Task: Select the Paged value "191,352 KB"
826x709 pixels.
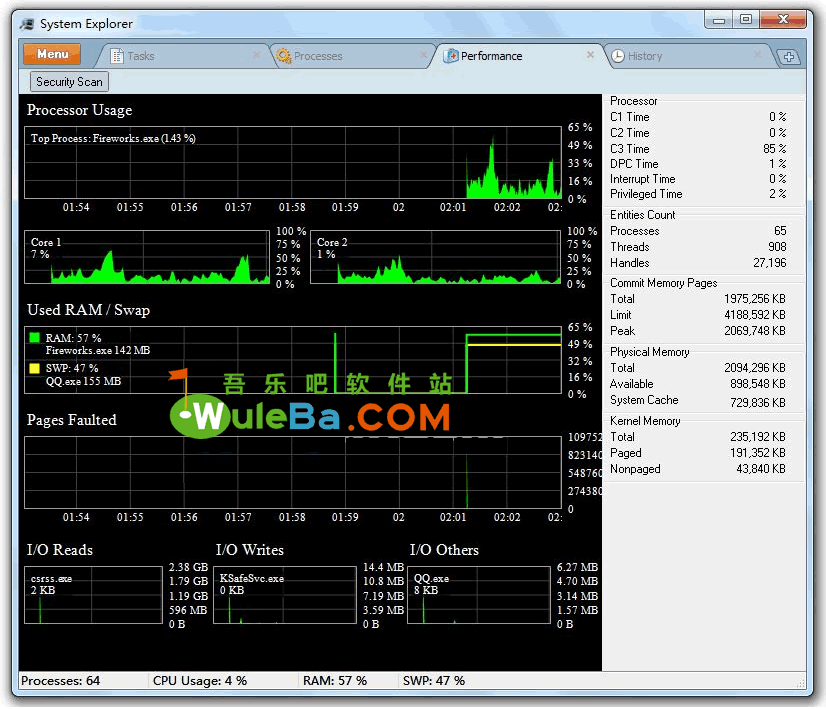Action: tap(758, 452)
